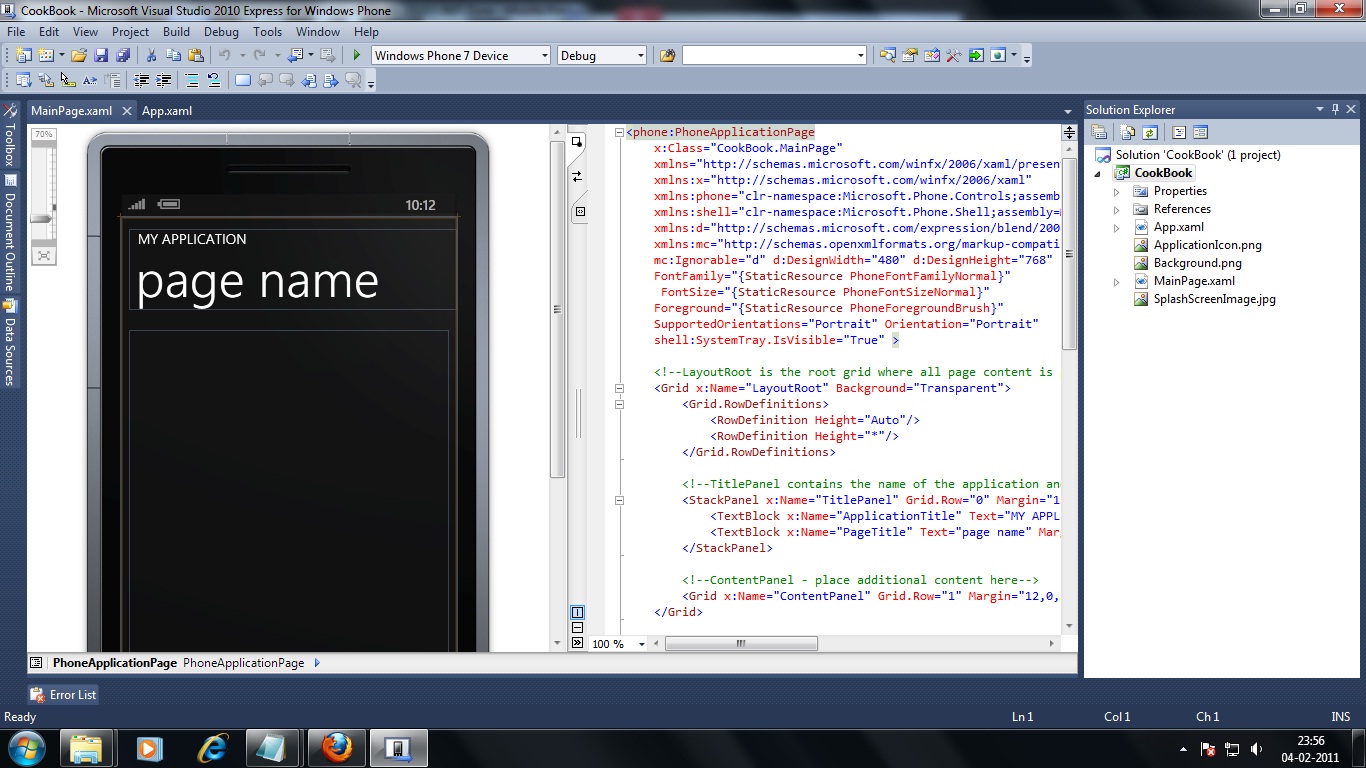Save the file with the Save icon
This screenshot has width=1366, height=768.
point(101,55)
